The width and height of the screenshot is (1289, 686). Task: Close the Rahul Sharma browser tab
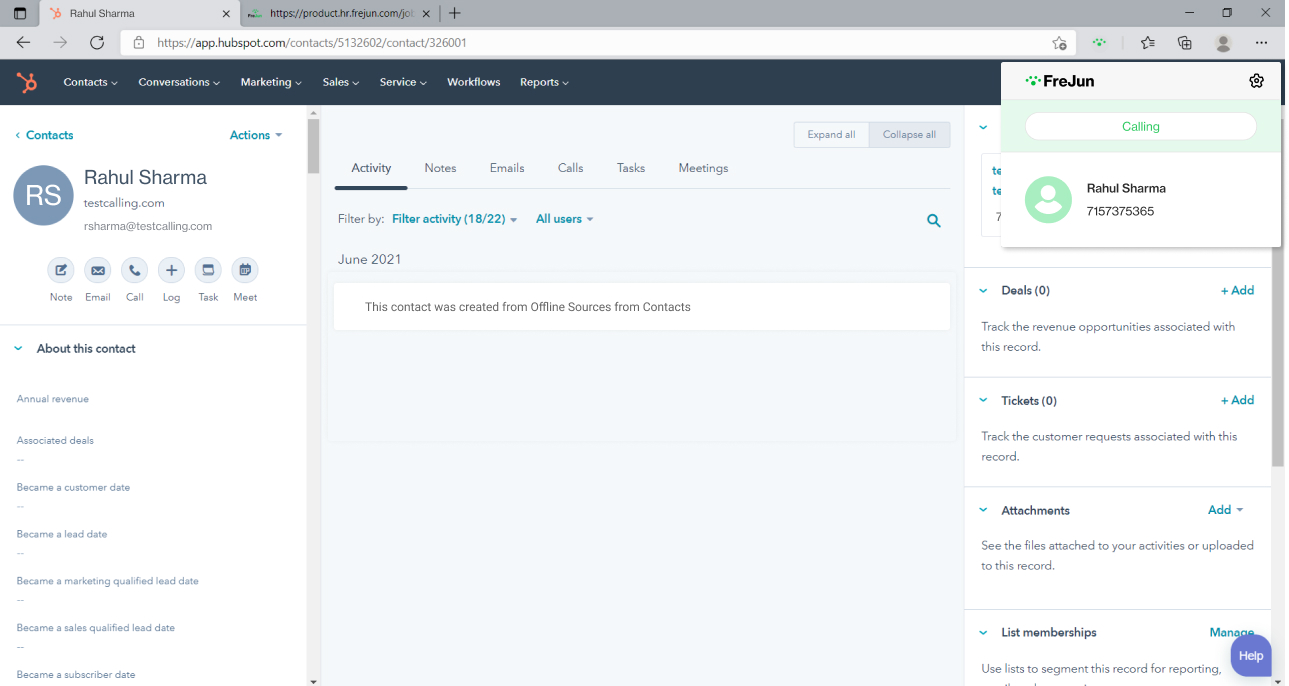[x=227, y=14]
